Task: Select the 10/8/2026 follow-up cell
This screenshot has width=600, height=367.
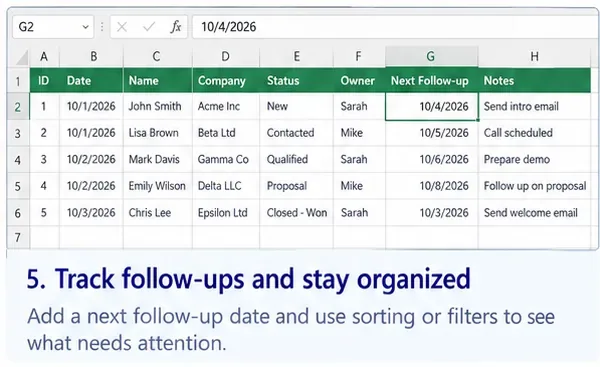Action: pyautogui.click(x=432, y=186)
